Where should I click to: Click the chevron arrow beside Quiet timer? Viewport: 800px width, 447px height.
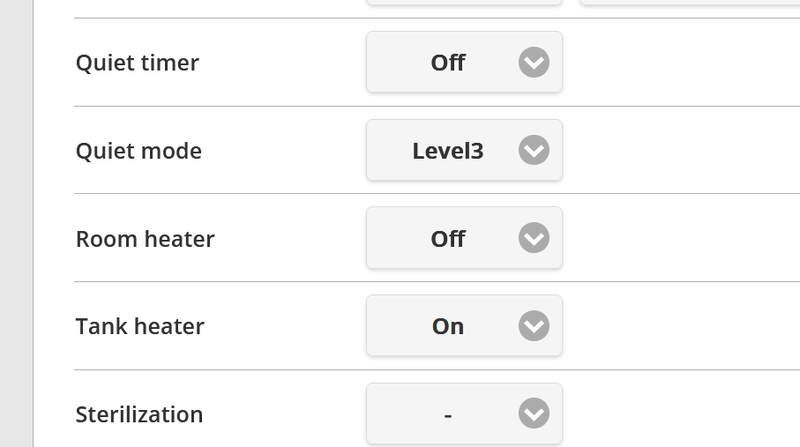(534, 64)
